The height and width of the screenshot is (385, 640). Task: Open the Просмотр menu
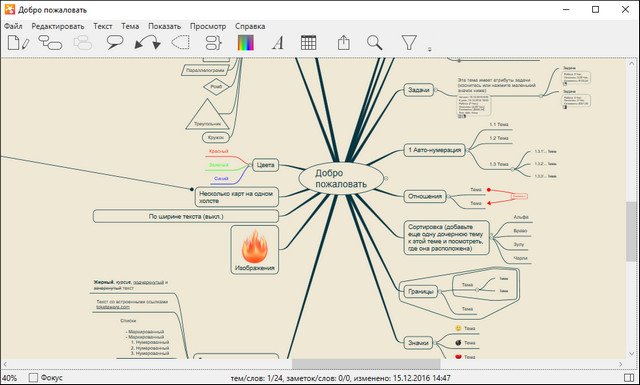pos(208,26)
